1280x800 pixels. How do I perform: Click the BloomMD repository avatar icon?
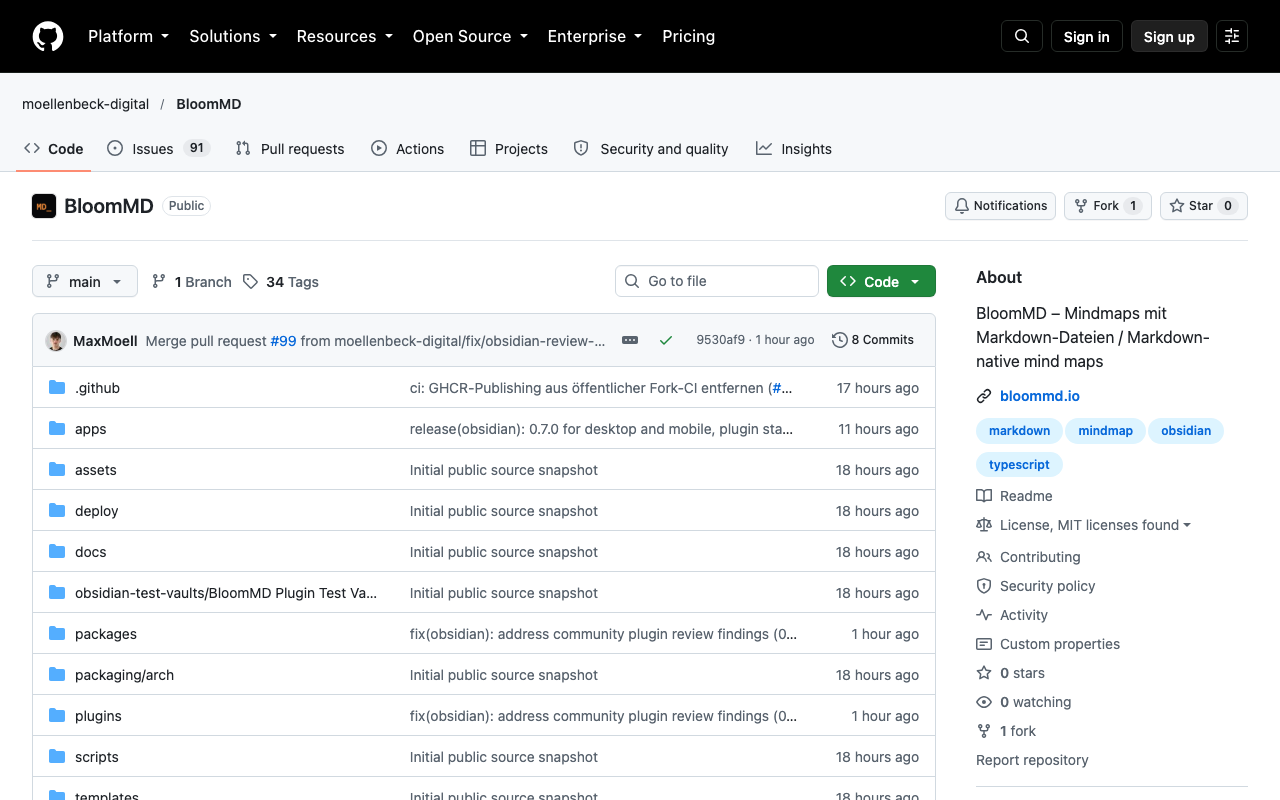44,206
